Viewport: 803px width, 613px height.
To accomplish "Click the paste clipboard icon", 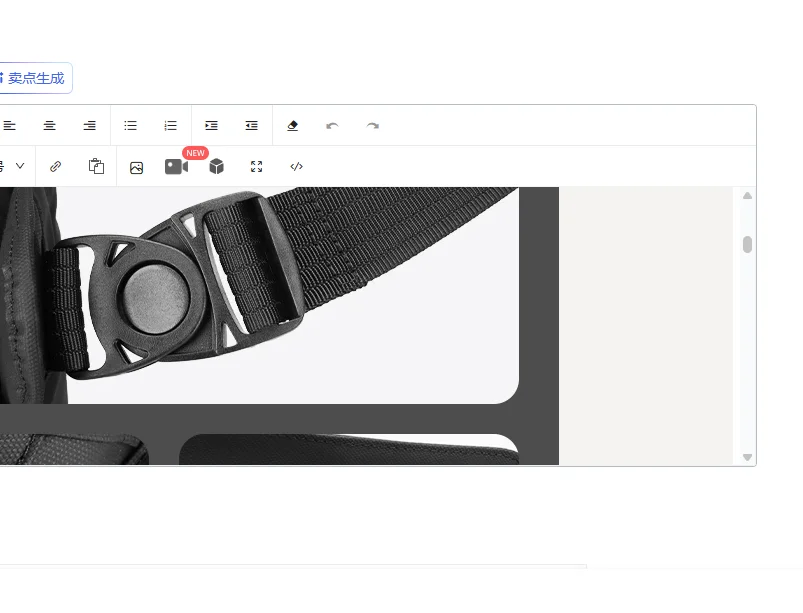I will point(96,166).
